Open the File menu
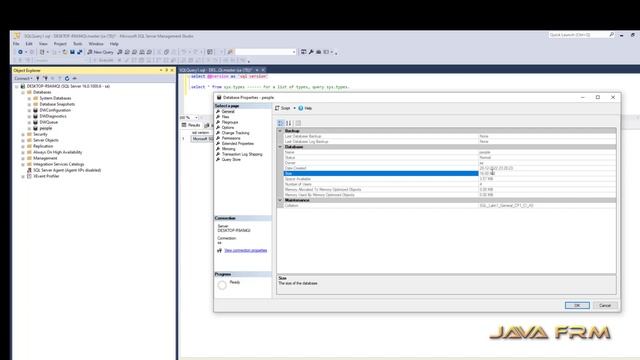This screenshot has width=640, height=360. (16, 44)
